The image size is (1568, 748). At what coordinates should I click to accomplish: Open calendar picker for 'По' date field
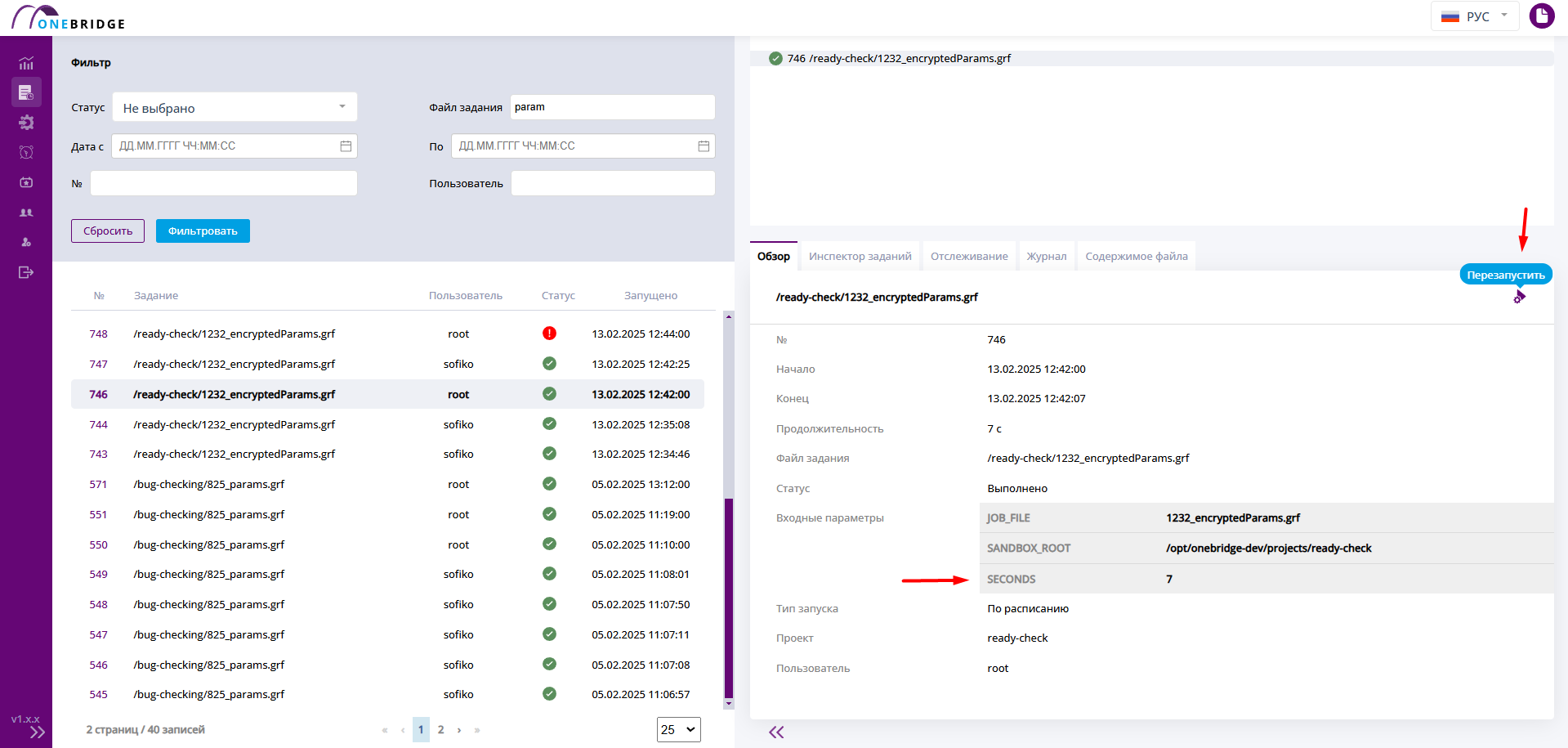[x=704, y=146]
